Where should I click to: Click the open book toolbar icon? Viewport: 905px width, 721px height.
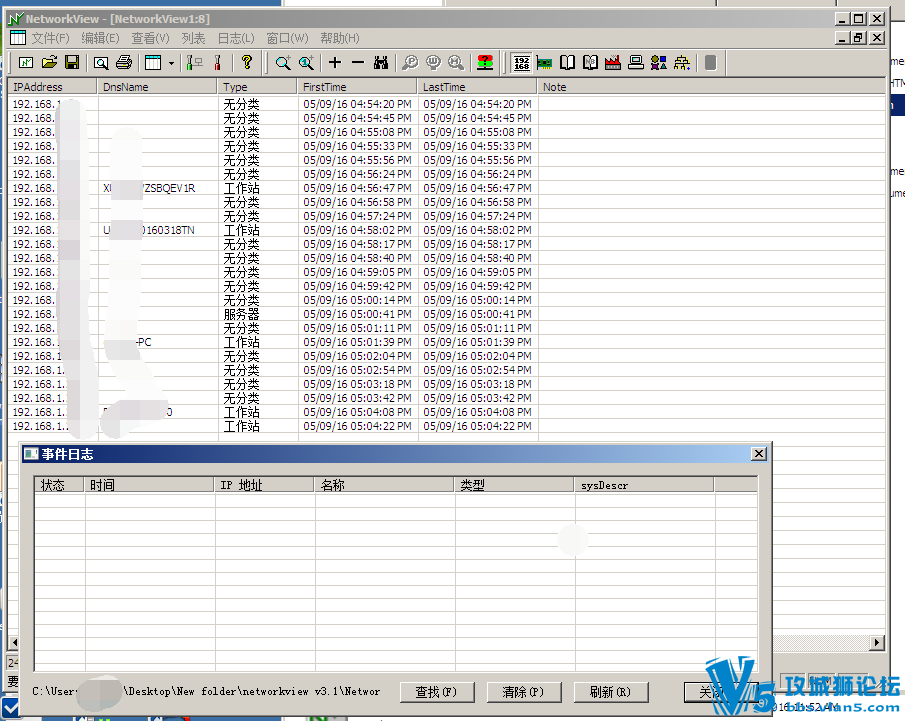click(567, 62)
